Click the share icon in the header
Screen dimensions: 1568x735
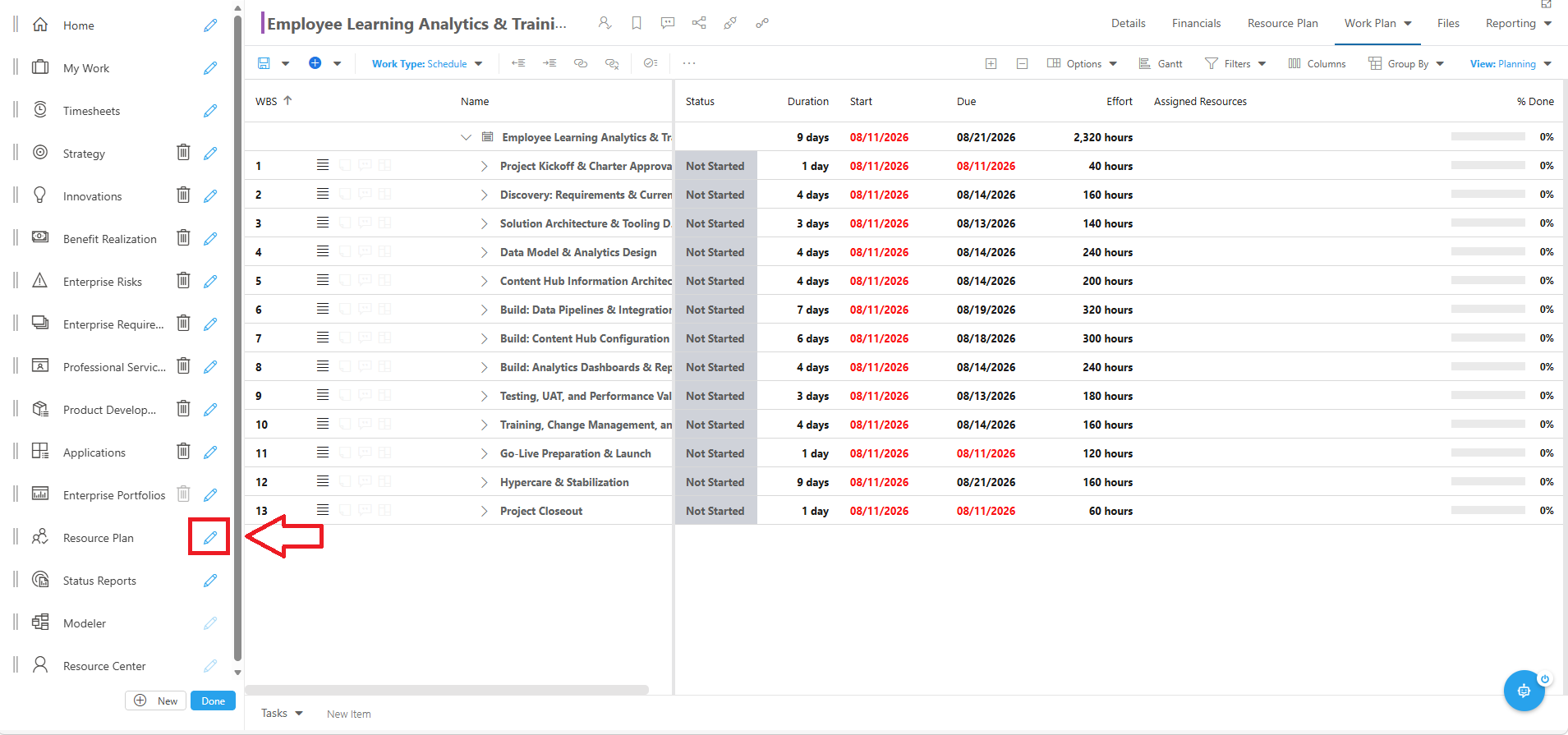pos(699,23)
